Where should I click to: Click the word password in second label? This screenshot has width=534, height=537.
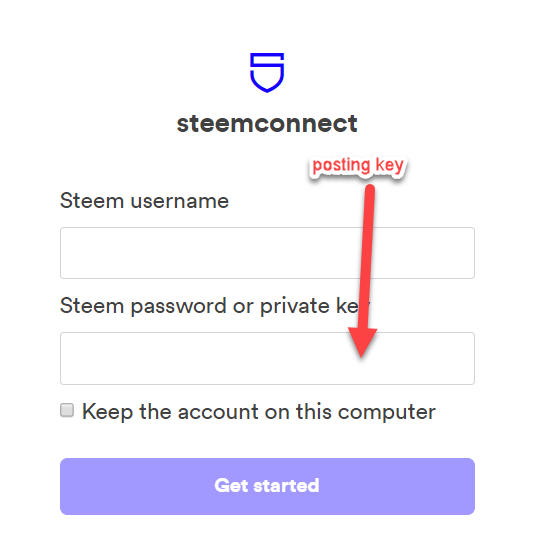click(178, 306)
